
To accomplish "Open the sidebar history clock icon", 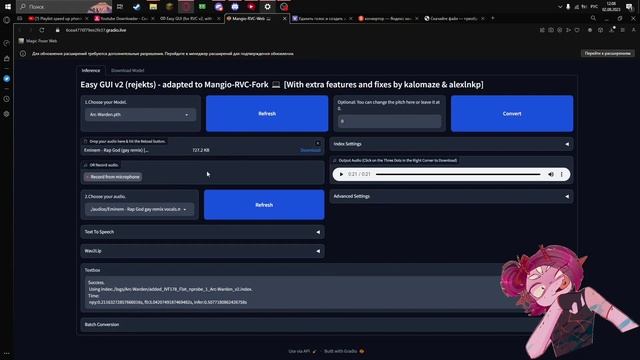I will (x=7, y=99).
